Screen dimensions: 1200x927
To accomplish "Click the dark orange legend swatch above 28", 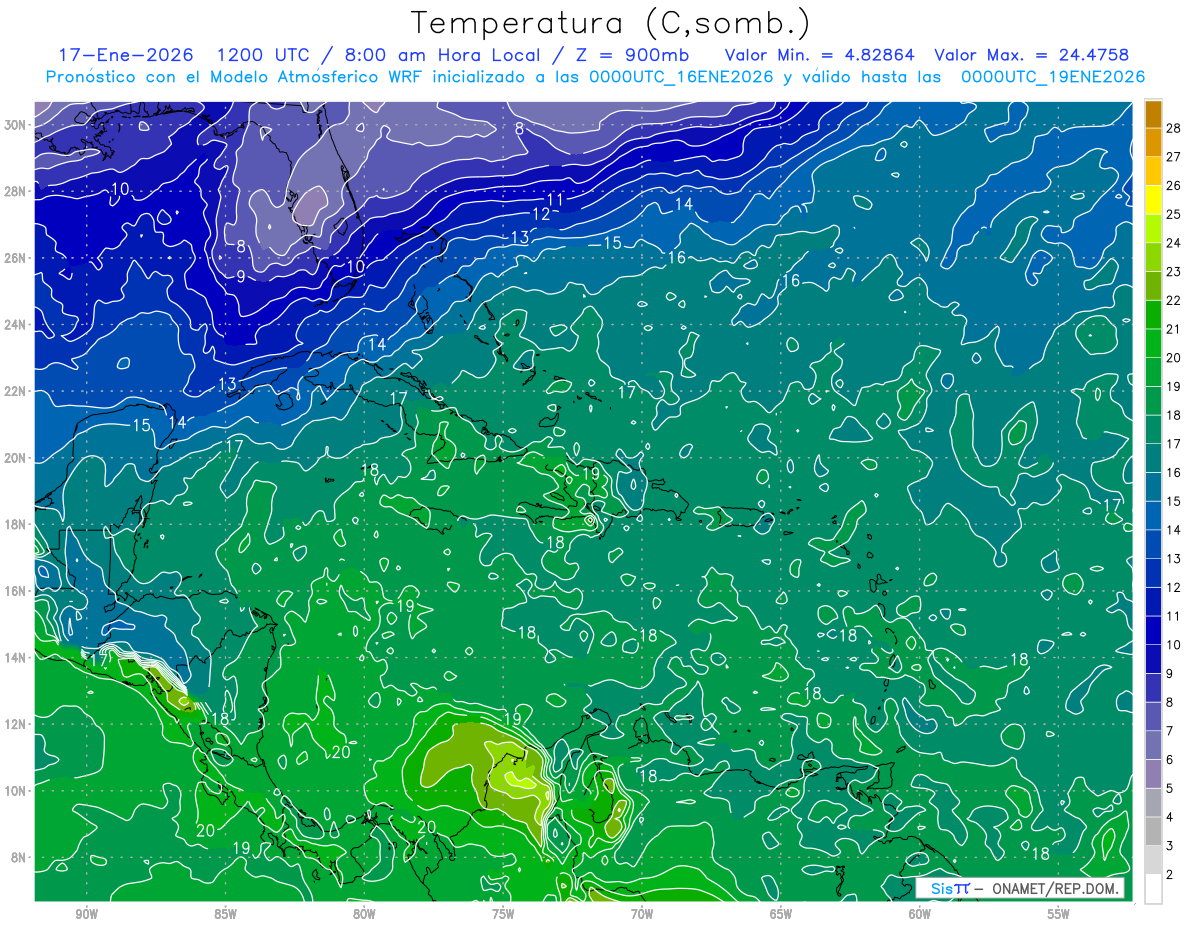I will point(1154,114).
